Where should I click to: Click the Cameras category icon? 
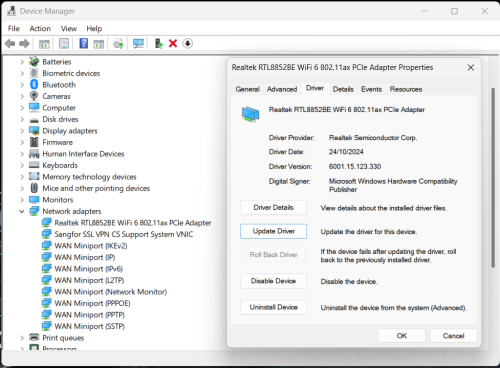pyautogui.click(x=34, y=96)
